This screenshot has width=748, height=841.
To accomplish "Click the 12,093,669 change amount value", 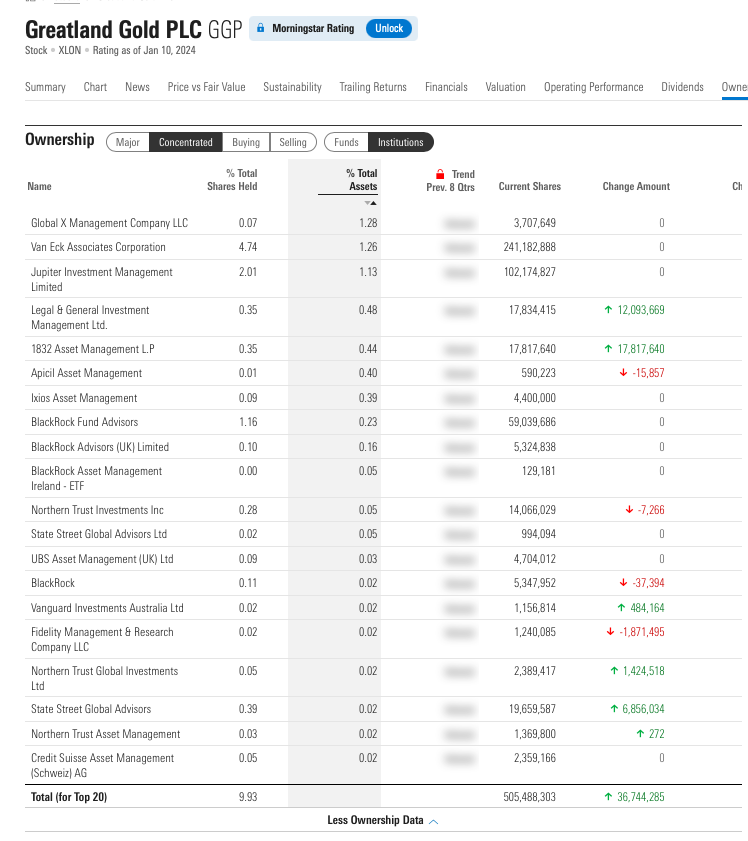I will (641, 309).
